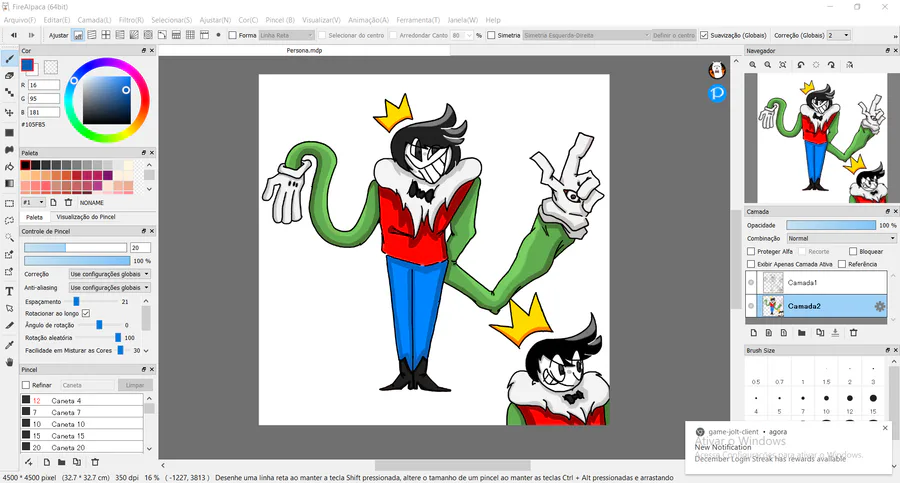This screenshot has height=483, width=900.
Task: Select the Move tool
Action: click(x=9, y=113)
